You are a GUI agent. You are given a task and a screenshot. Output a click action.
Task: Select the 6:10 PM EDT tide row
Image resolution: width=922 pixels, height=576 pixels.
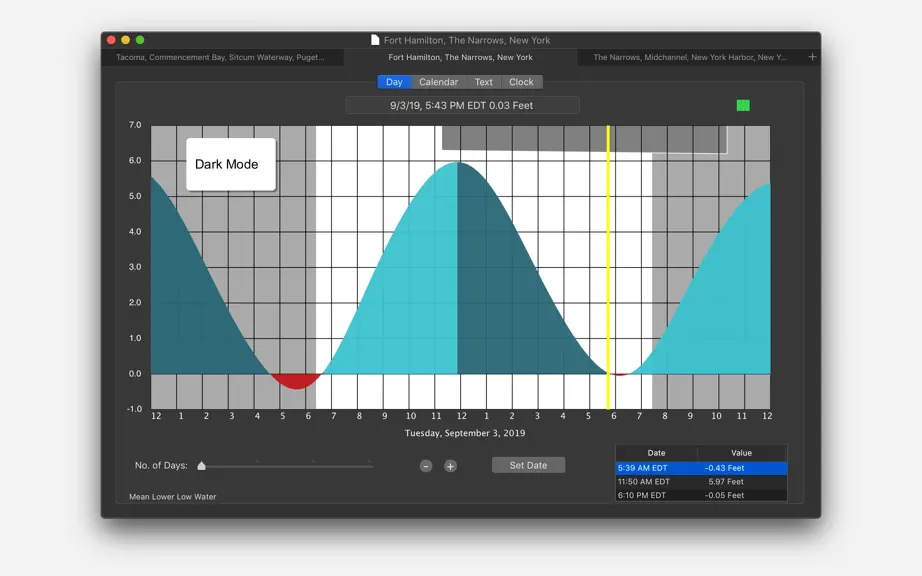point(701,495)
